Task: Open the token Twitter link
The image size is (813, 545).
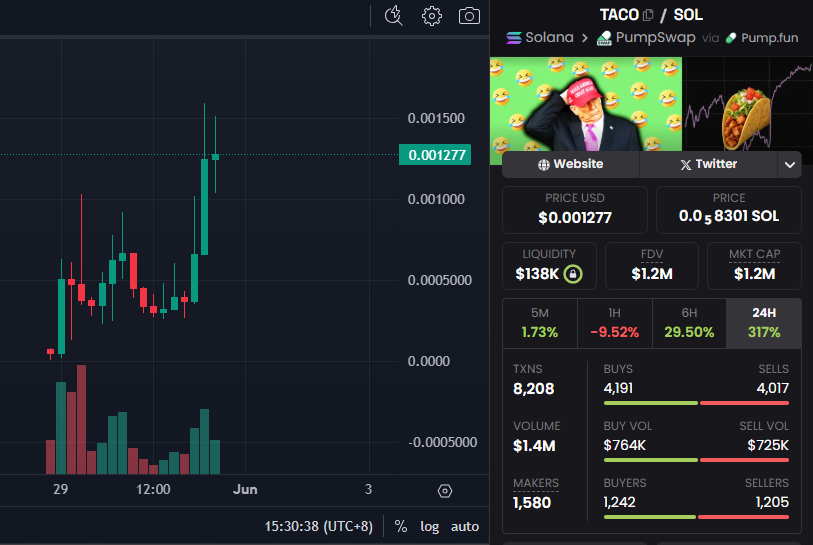Action: (709, 164)
